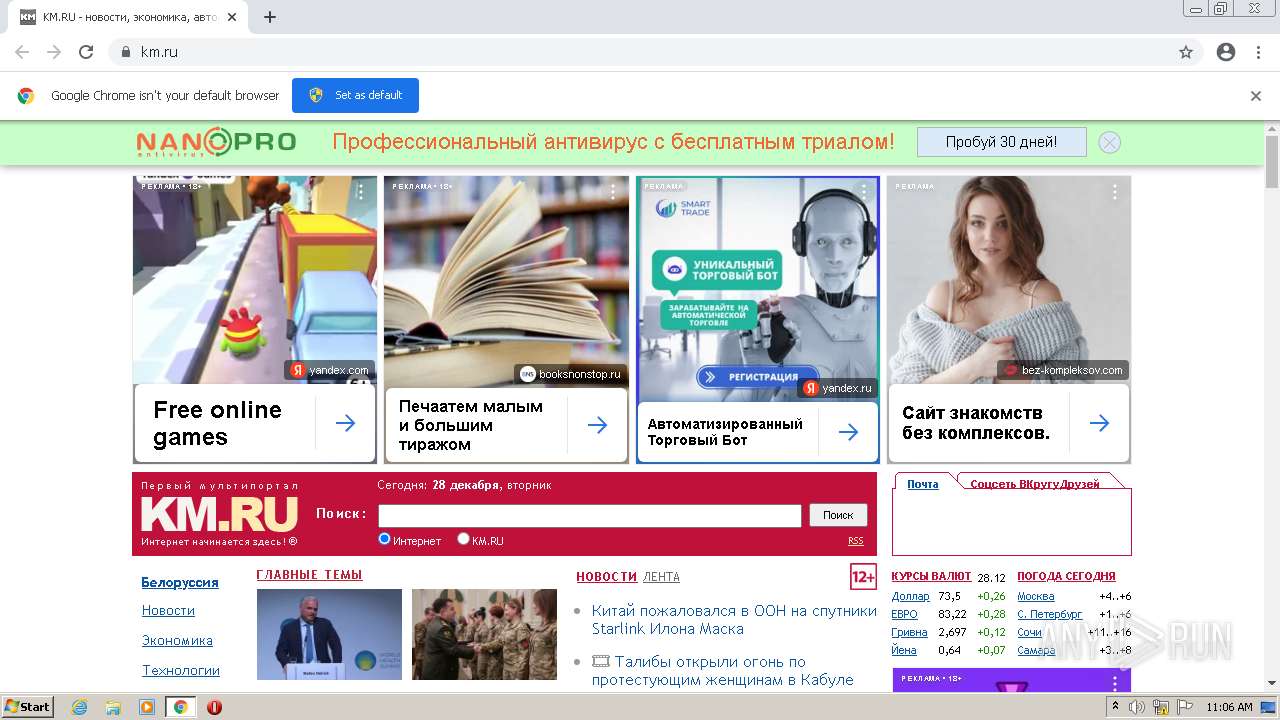The height and width of the screenshot is (720, 1280).
Task: Open the Технологии sidebar link
Action: pyautogui.click(x=181, y=670)
